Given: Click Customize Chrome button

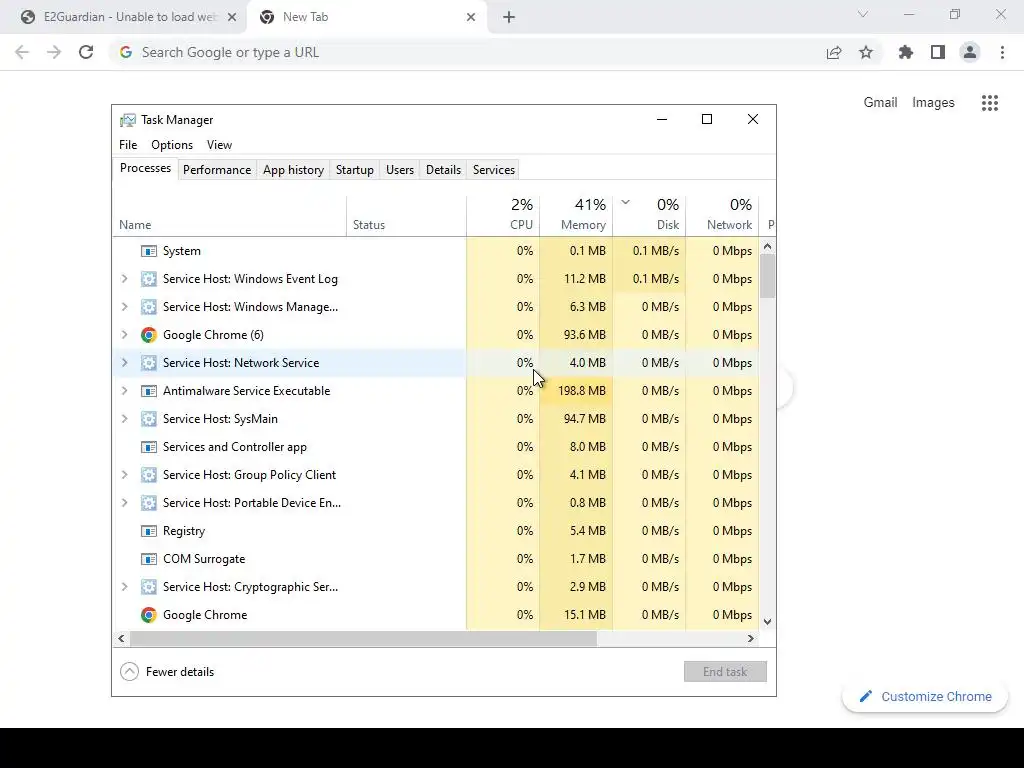Looking at the screenshot, I should (925, 696).
